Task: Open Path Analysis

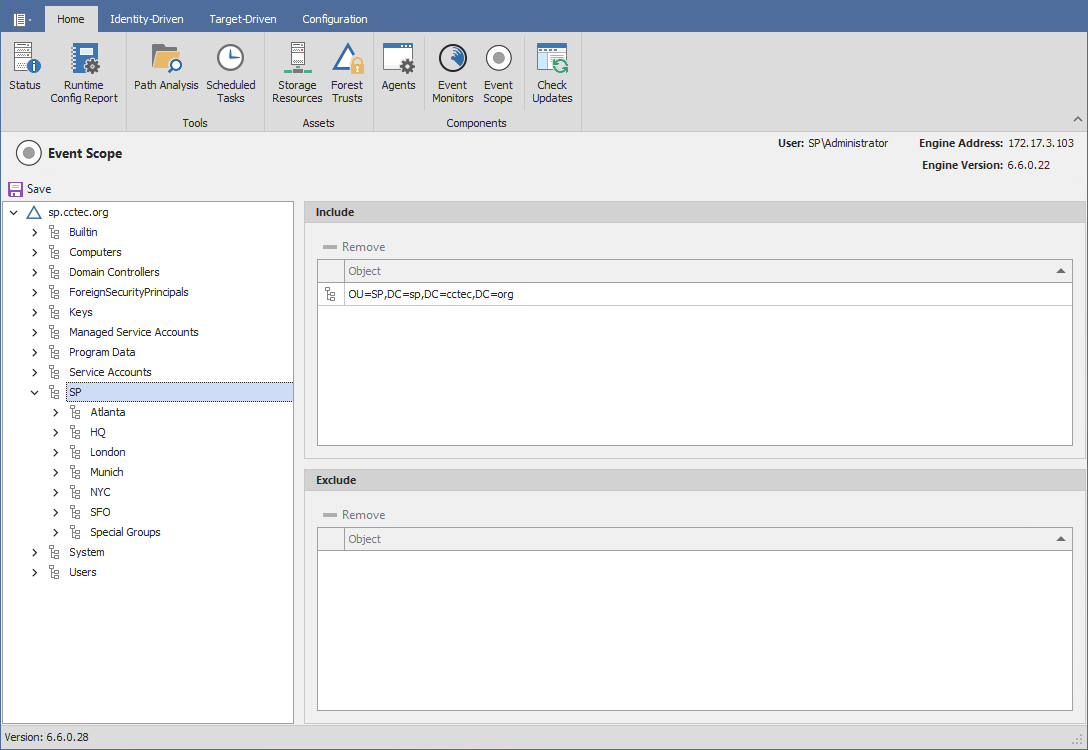Action: pyautogui.click(x=165, y=70)
